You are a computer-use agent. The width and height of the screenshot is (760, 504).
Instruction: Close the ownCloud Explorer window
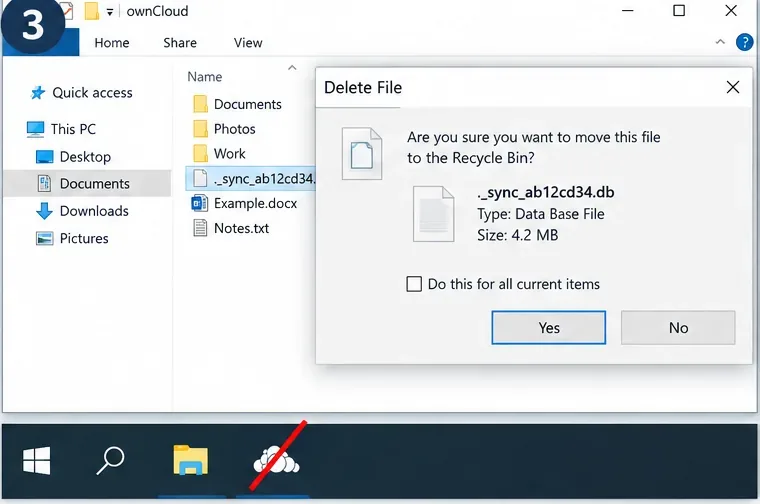[731, 11]
